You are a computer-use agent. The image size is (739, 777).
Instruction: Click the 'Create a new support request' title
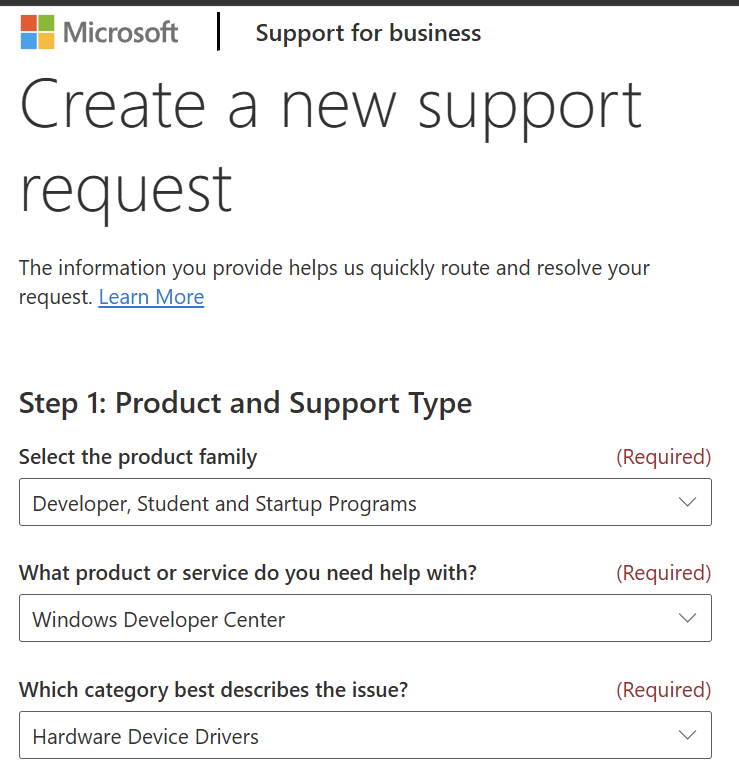(331, 148)
